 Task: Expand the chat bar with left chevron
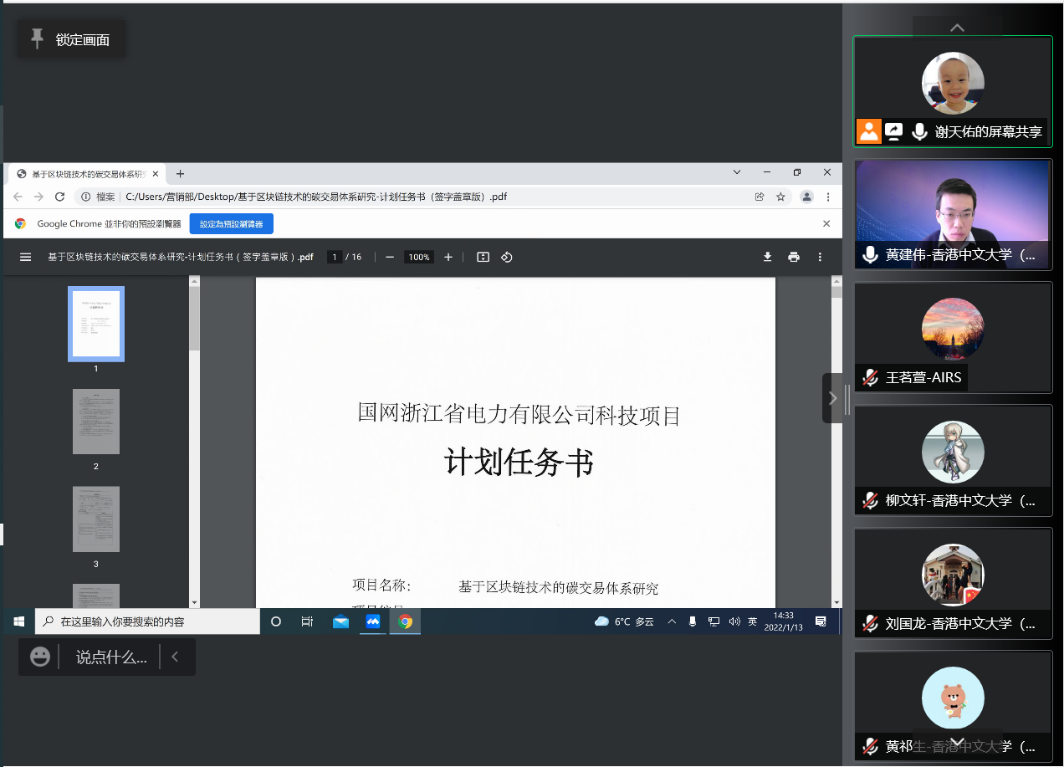coord(175,656)
